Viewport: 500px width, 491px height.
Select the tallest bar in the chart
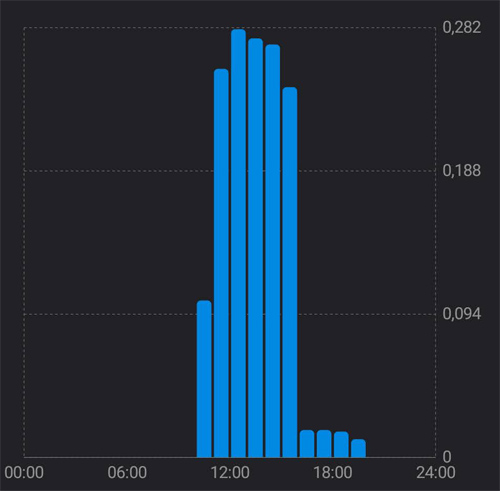pos(238,243)
